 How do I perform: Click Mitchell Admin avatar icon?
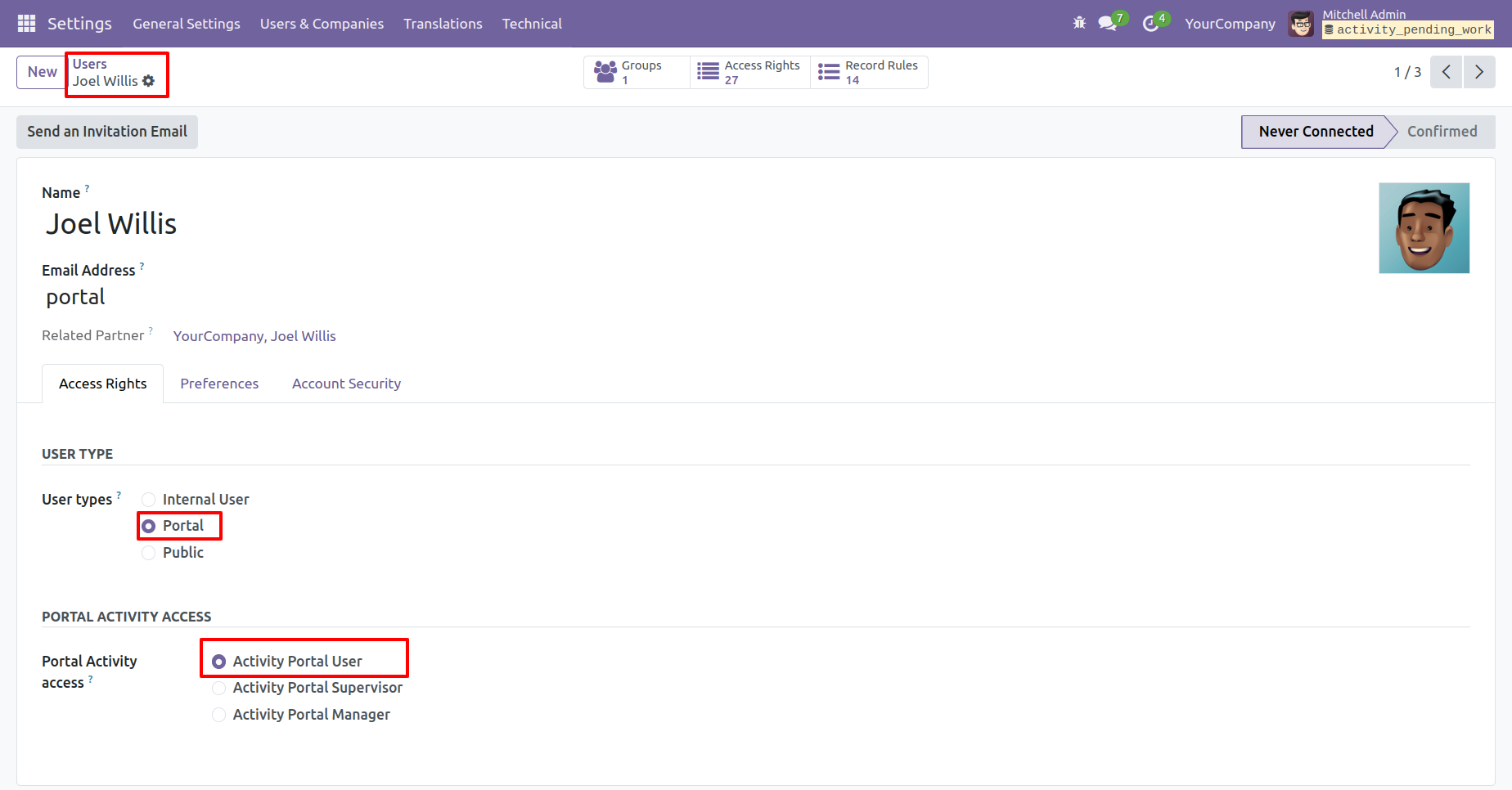pyautogui.click(x=1301, y=24)
